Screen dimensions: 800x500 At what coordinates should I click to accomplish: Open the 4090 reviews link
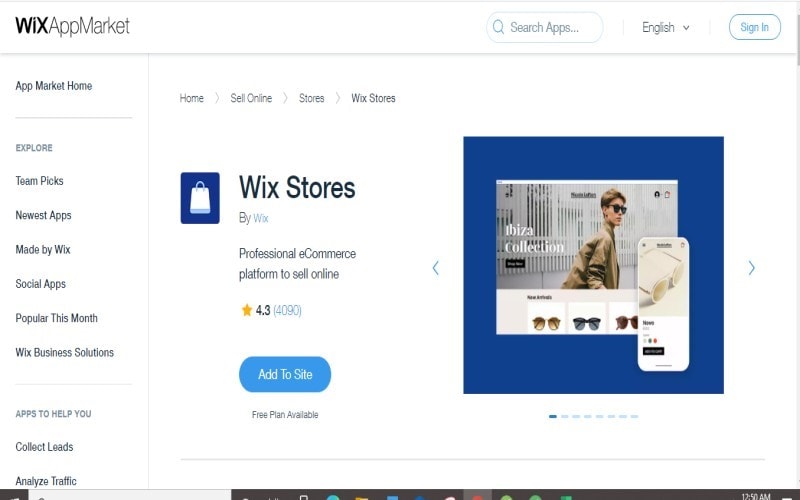287,310
